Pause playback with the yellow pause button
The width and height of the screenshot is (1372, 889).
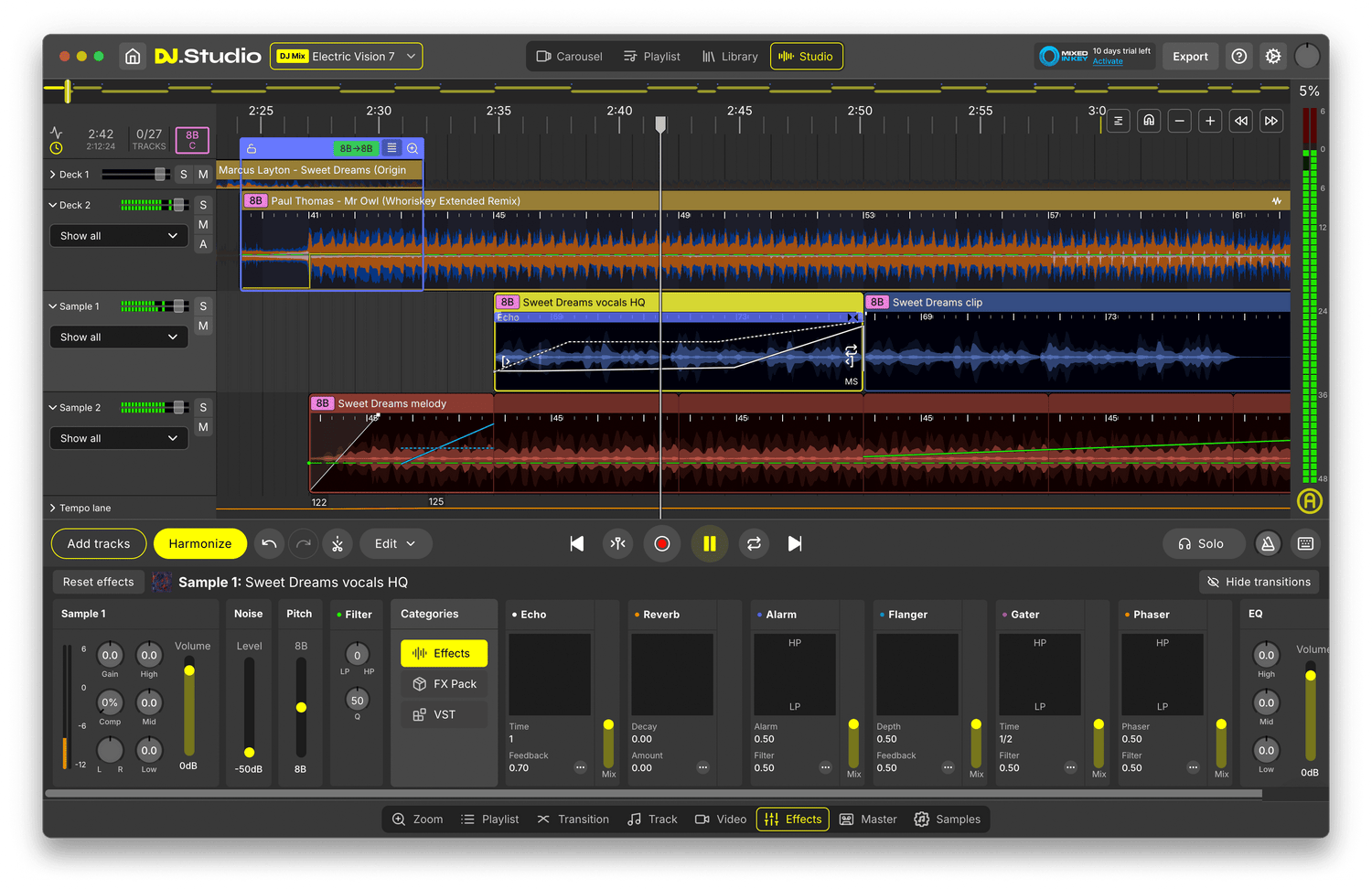[x=709, y=544]
